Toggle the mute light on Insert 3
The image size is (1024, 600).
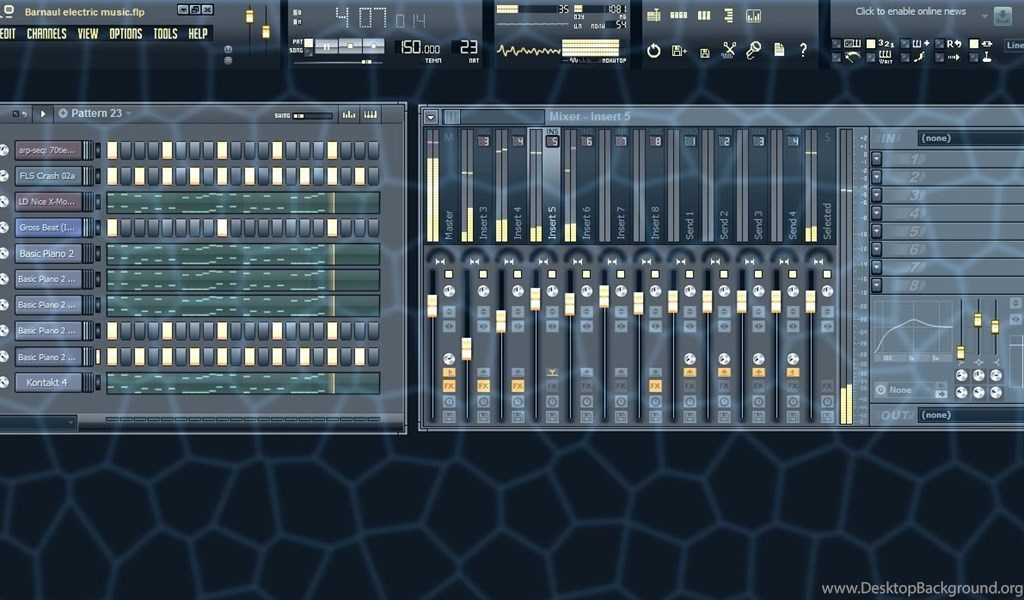point(483,274)
